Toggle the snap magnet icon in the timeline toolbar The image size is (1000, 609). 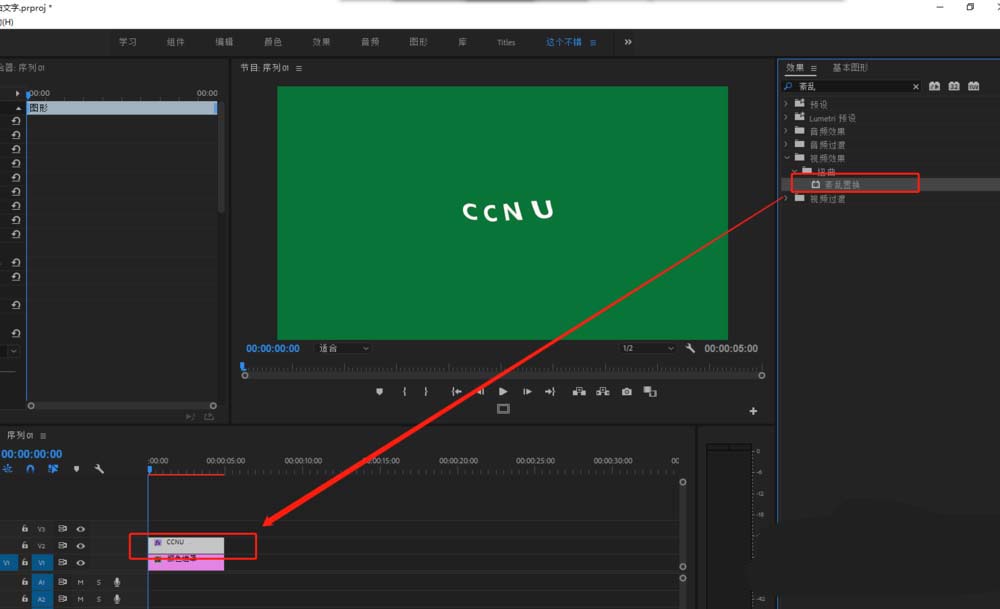pos(29,469)
